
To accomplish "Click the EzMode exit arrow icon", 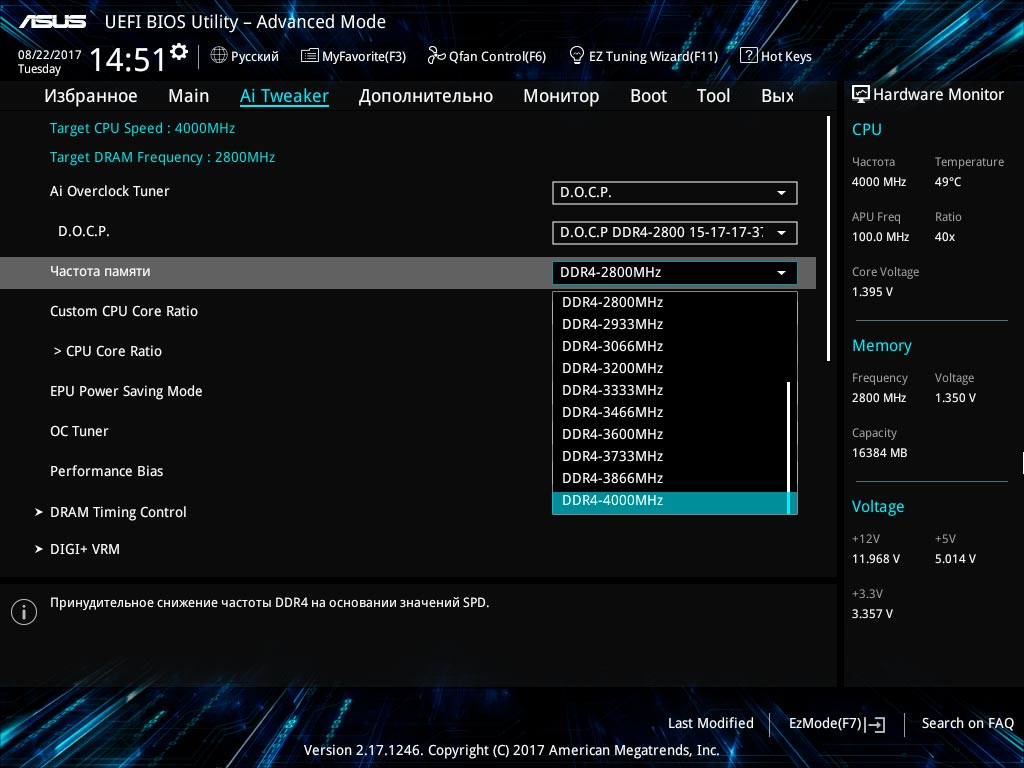I will tap(874, 724).
